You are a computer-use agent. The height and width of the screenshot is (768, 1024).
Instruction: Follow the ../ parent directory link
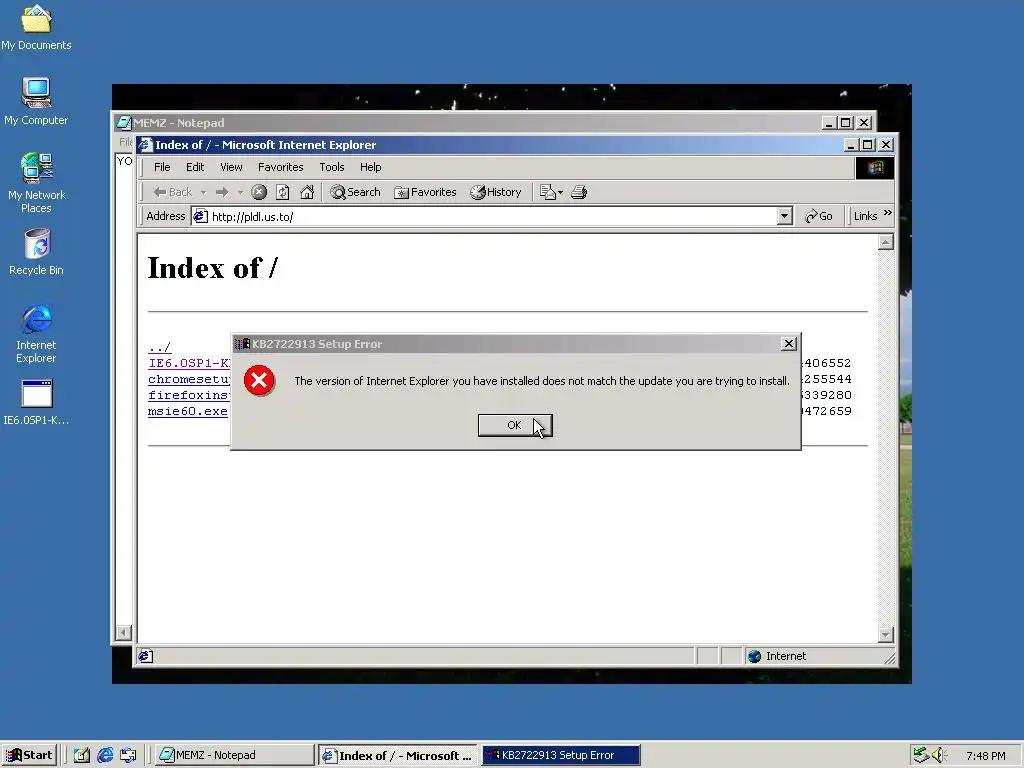click(x=159, y=347)
